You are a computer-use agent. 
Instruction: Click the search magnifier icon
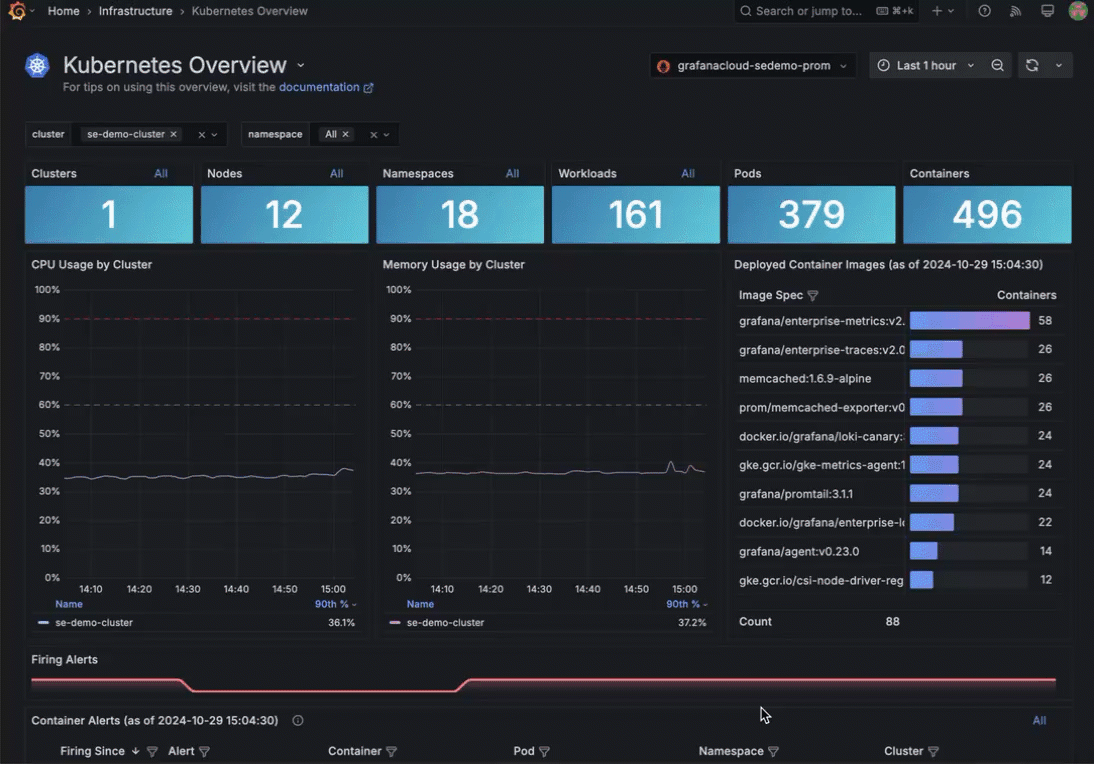746,11
